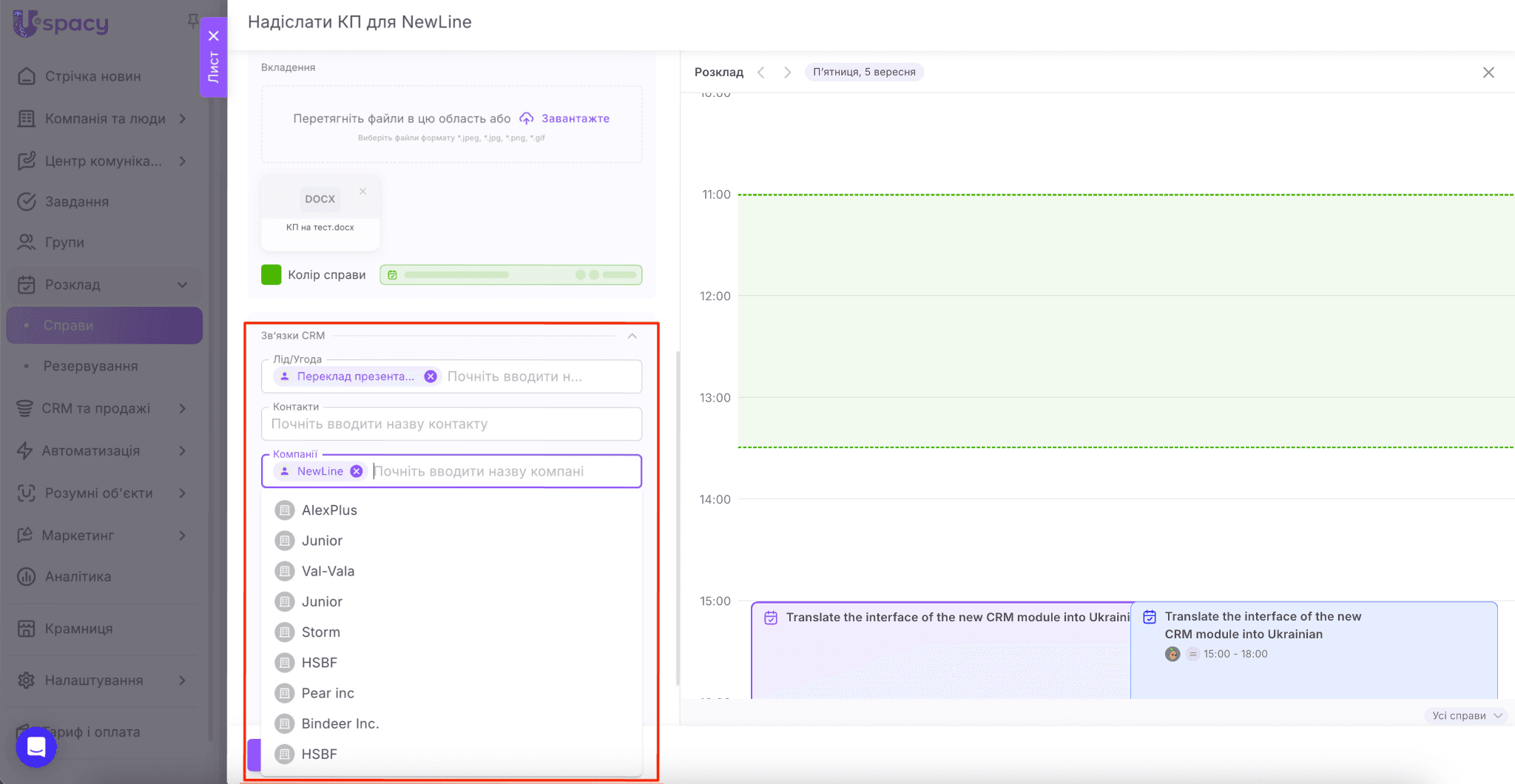
Task: Select Bindeer Inc. from dropdown list
Action: click(x=340, y=723)
